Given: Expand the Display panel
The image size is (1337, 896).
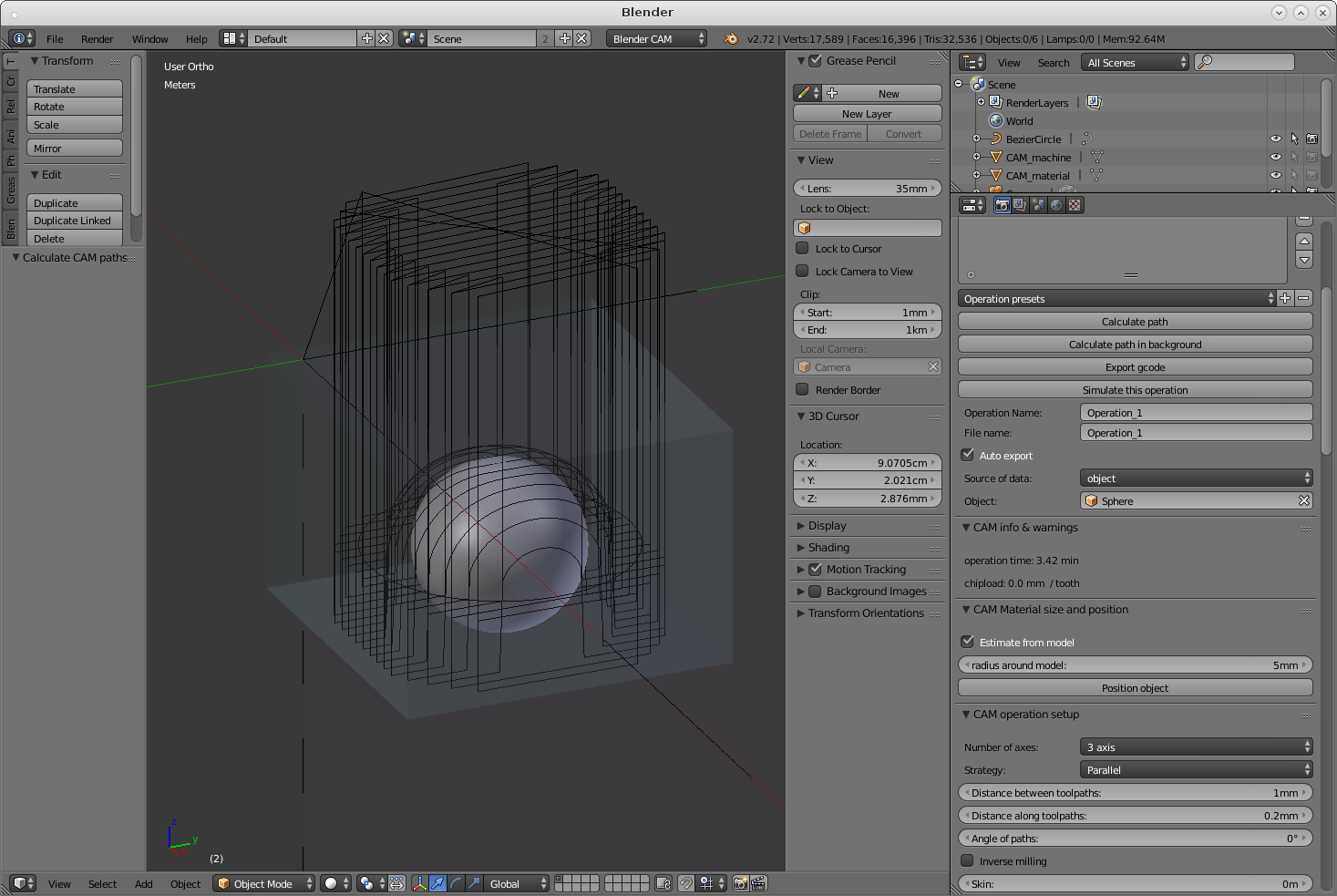Looking at the screenshot, I should point(827,526).
